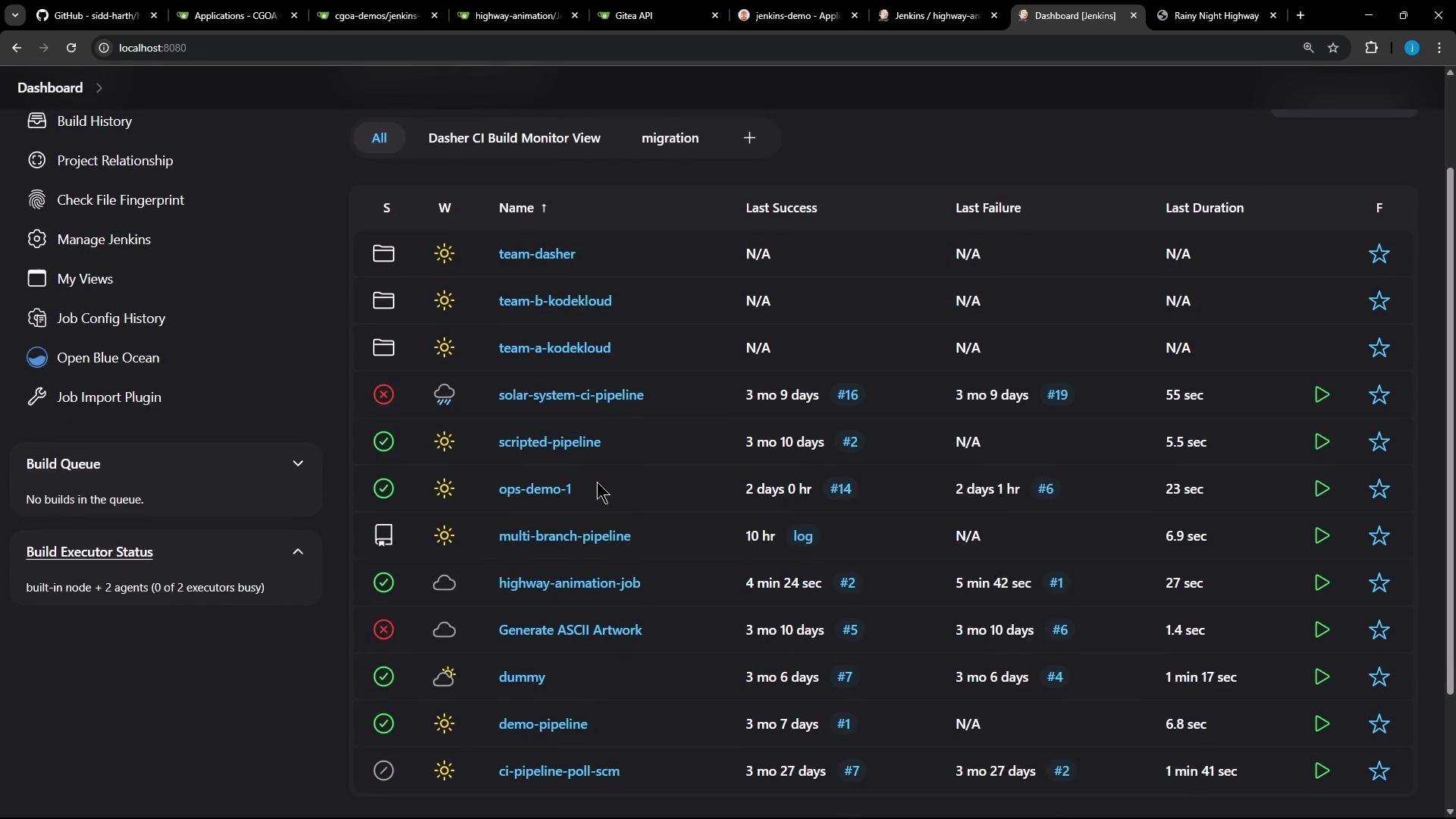Favorite the dummy job star
Screen dimensions: 1456x819
(x=1379, y=677)
